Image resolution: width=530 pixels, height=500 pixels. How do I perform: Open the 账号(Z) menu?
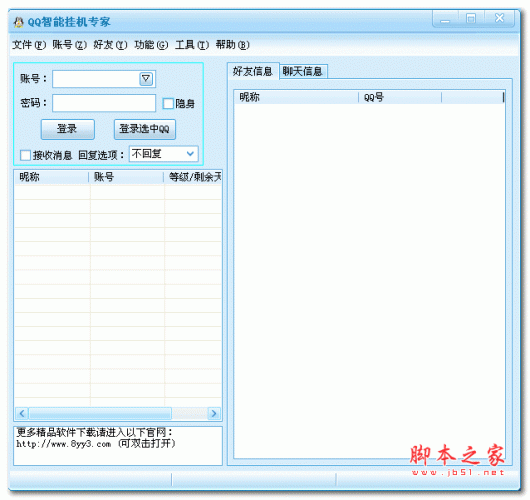pyautogui.click(x=70, y=45)
